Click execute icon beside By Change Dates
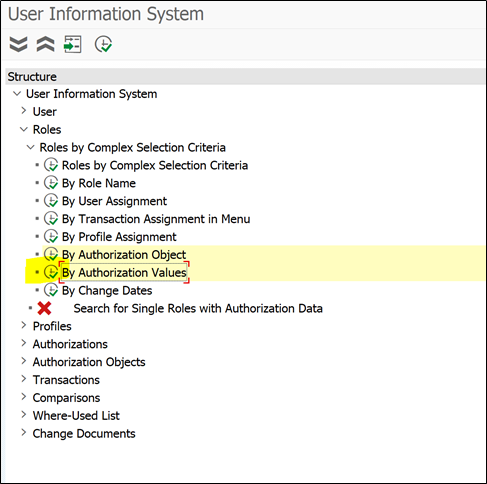Screen dimensions: 487x484 (51, 290)
